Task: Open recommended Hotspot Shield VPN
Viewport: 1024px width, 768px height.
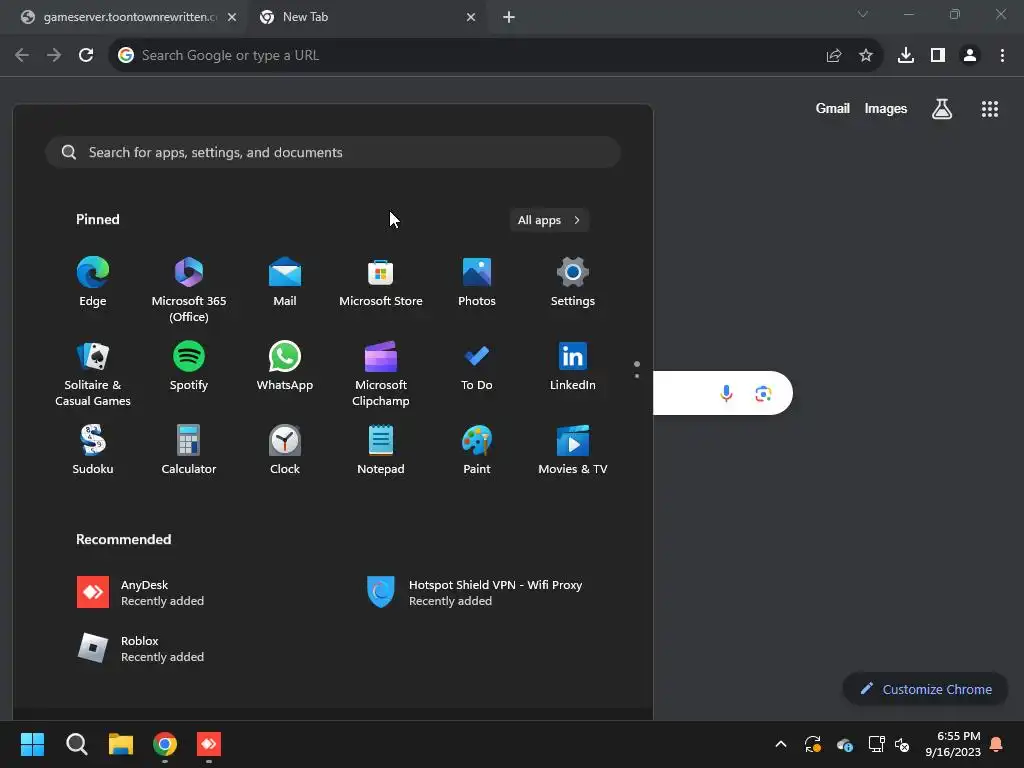Action: 475,592
